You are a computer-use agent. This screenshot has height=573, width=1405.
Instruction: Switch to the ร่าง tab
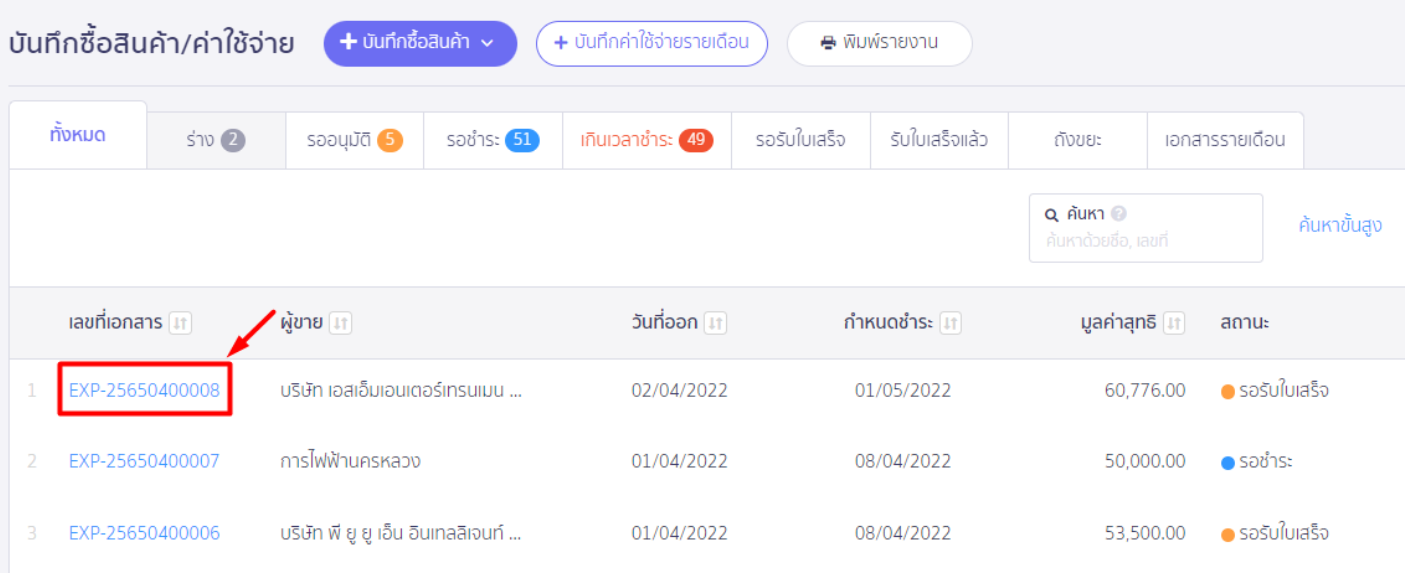pos(216,140)
